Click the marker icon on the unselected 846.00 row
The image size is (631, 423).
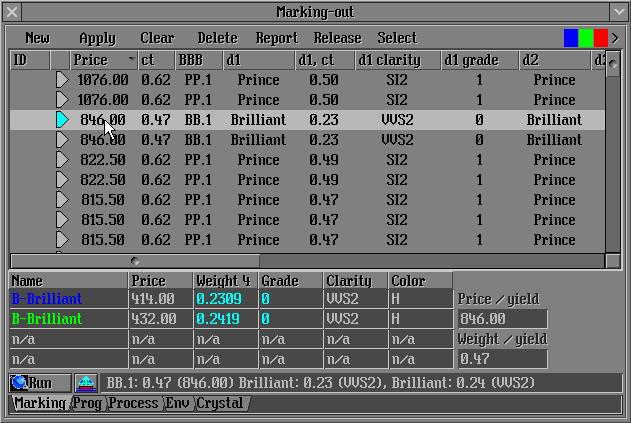(62, 140)
